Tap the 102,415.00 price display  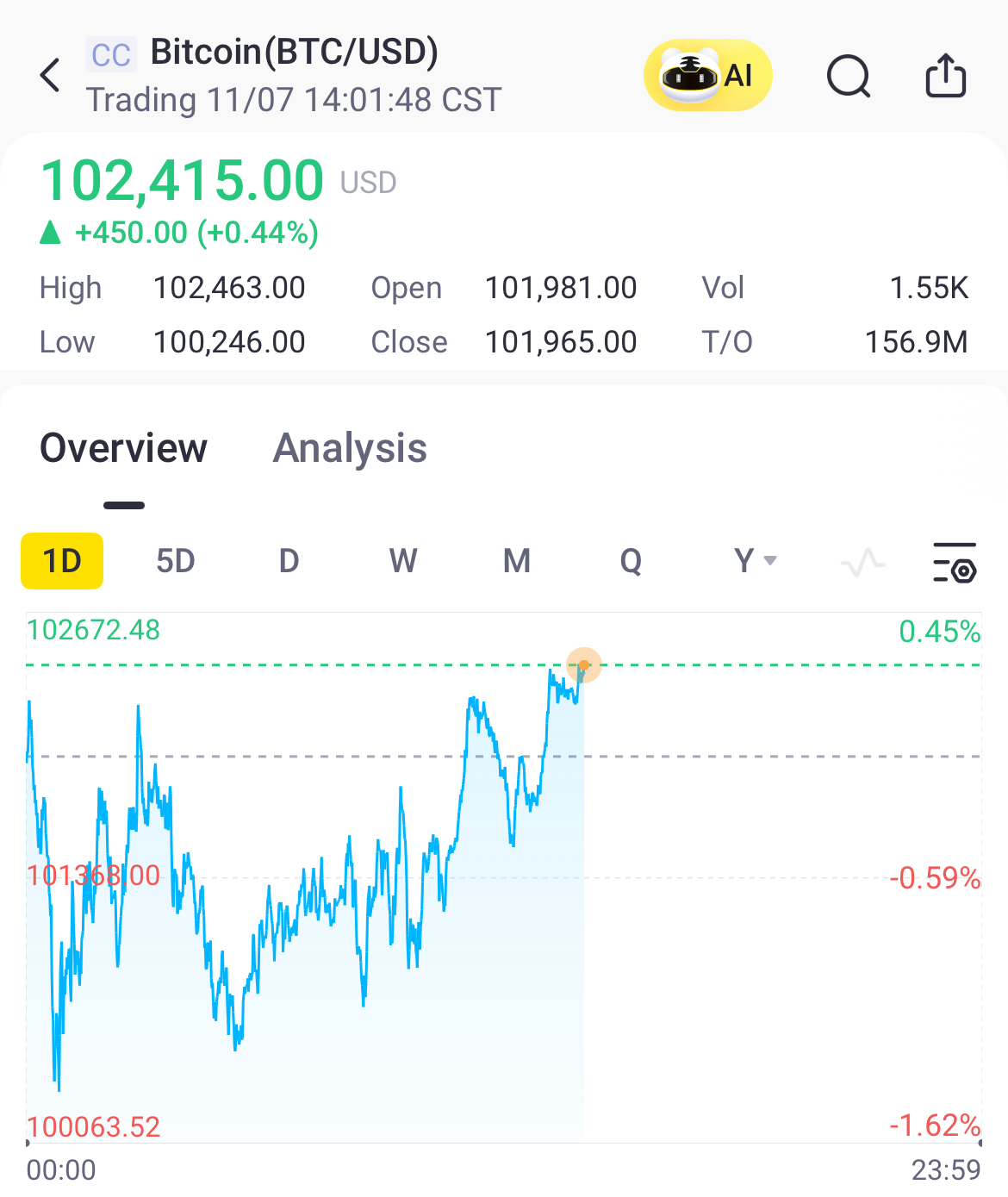[x=183, y=181]
